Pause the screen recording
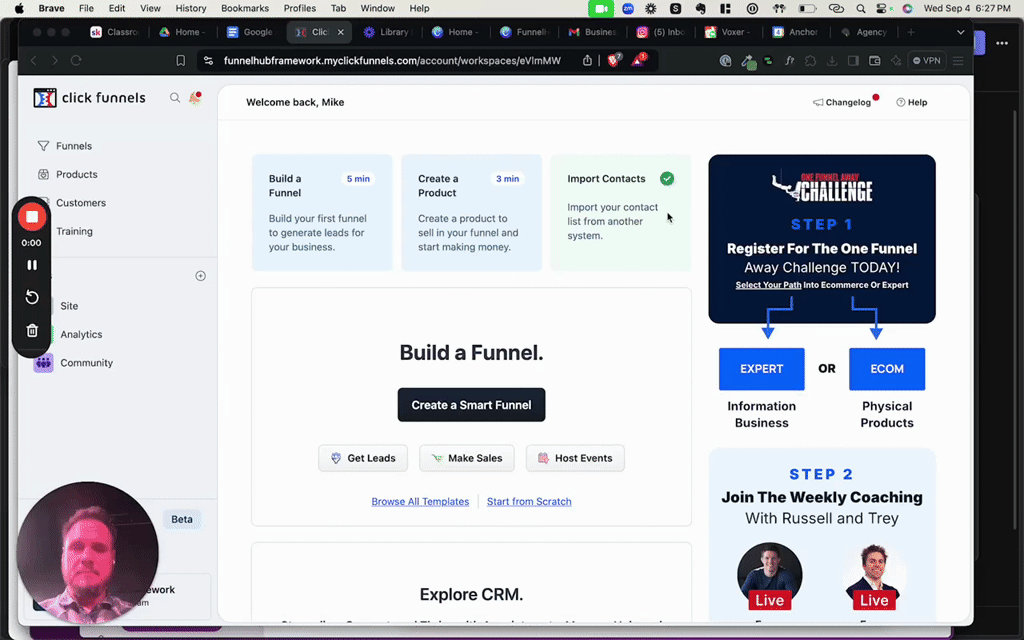The height and width of the screenshot is (640, 1024). pos(31,265)
